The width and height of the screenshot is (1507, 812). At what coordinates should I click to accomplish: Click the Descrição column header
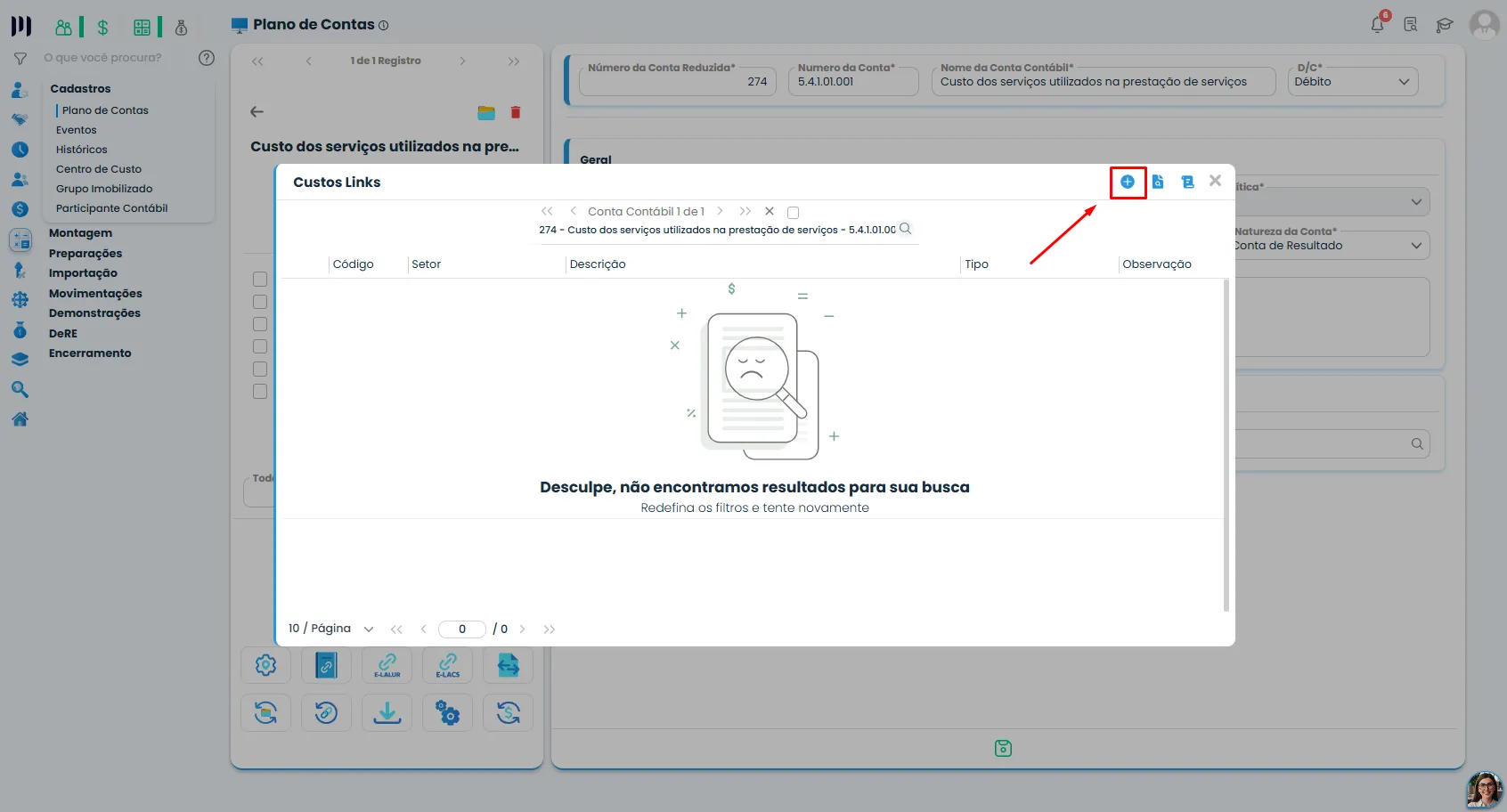(598, 264)
